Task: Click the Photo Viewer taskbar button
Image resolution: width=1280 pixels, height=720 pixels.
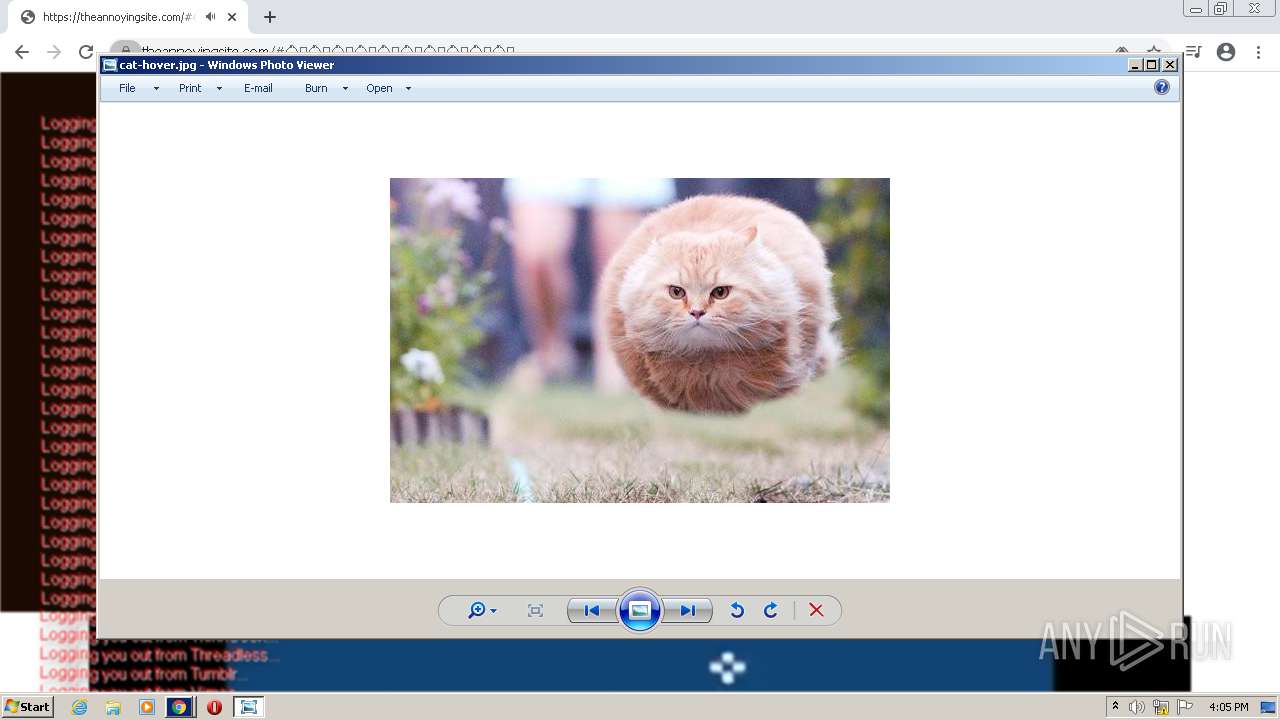Action: pos(248,707)
